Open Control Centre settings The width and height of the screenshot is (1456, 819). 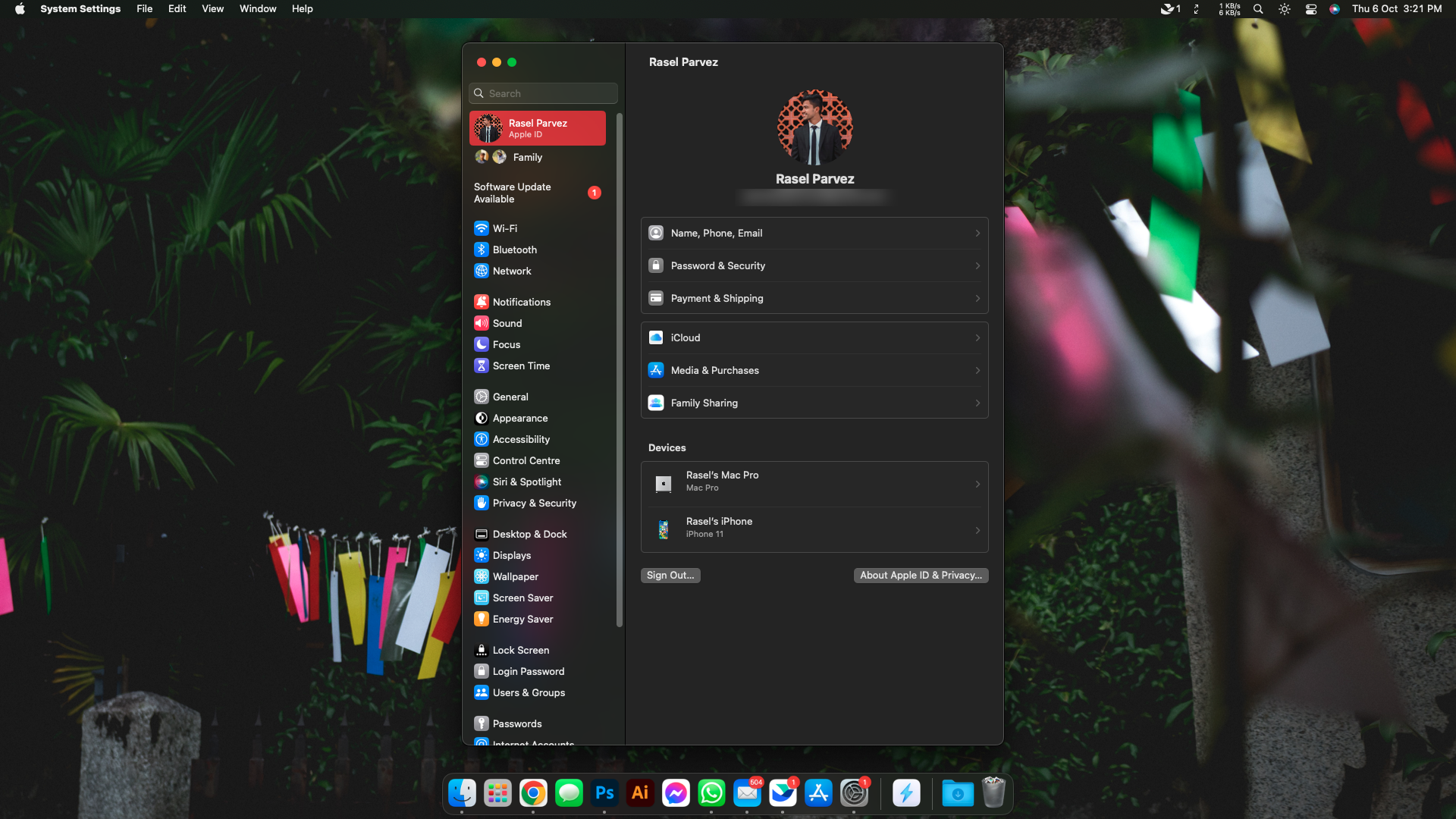pyautogui.click(x=537, y=460)
